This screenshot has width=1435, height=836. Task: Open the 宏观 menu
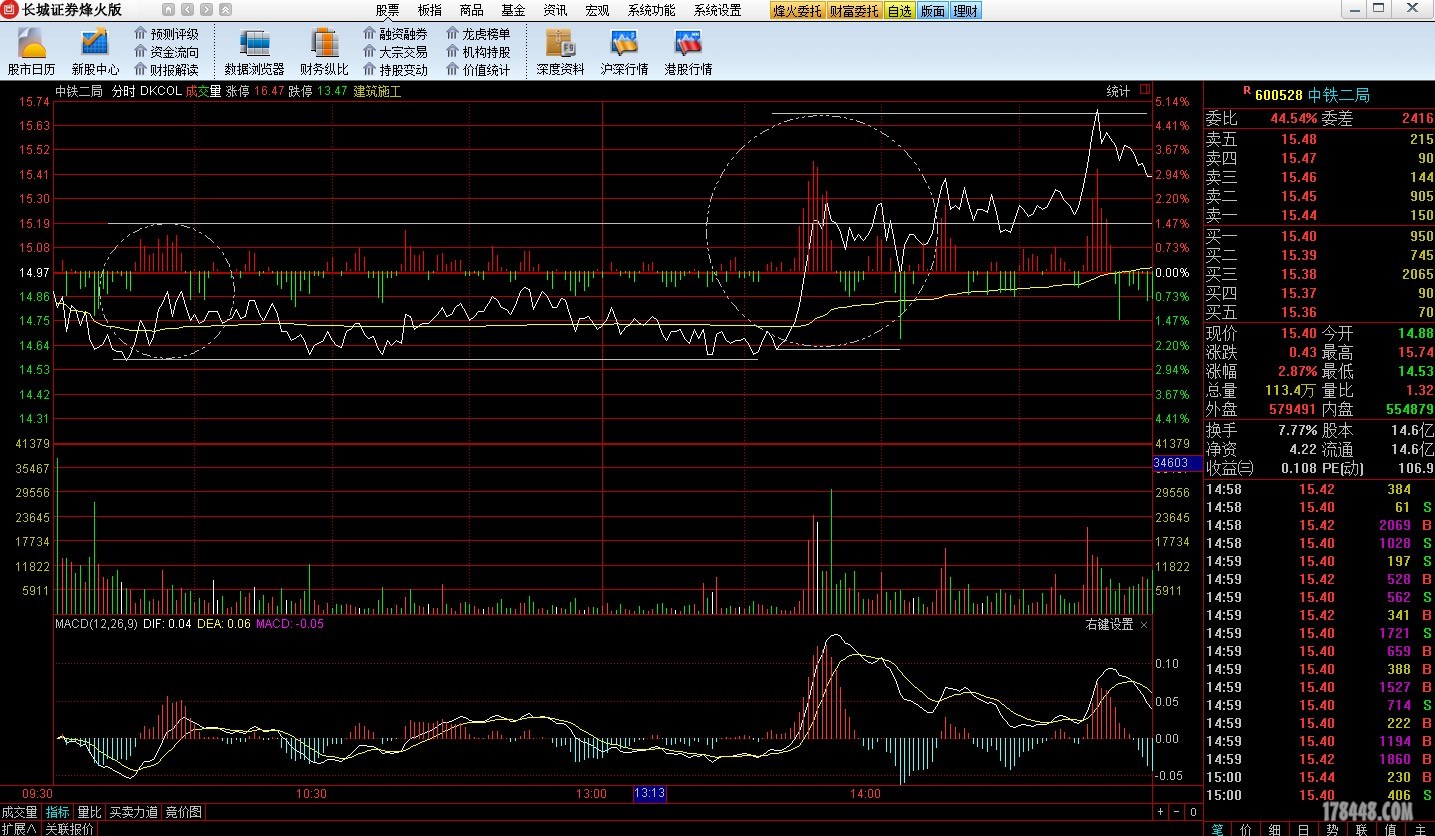(597, 10)
